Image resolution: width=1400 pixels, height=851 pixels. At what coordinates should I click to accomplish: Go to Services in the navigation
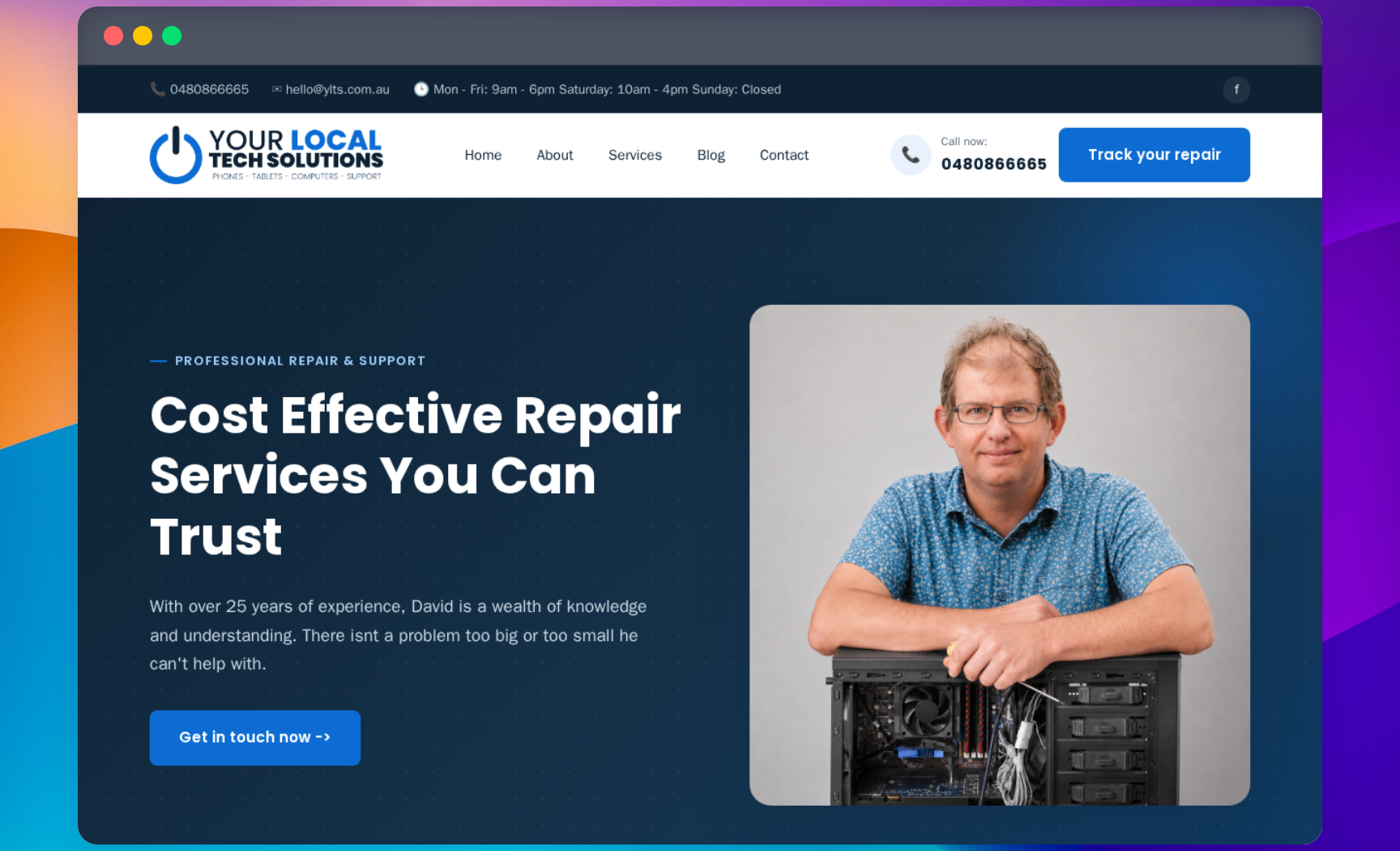coord(635,155)
